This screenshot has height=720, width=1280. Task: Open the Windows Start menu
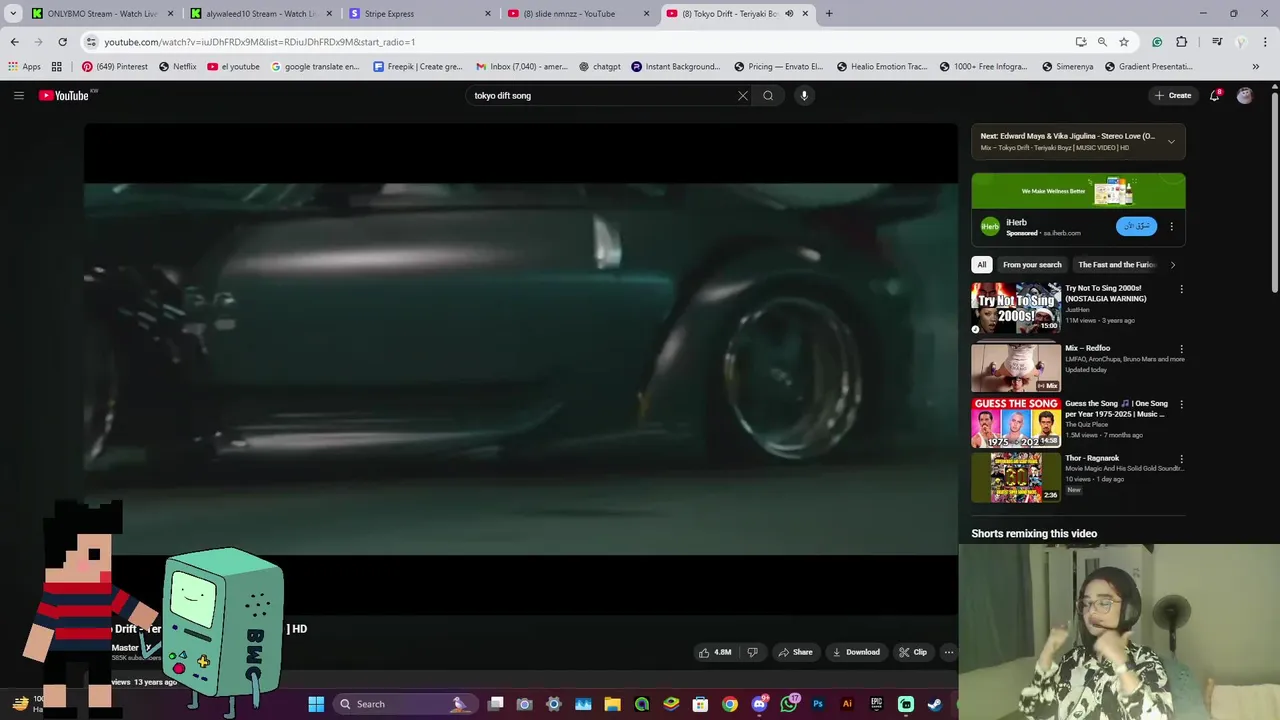[316, 704]
